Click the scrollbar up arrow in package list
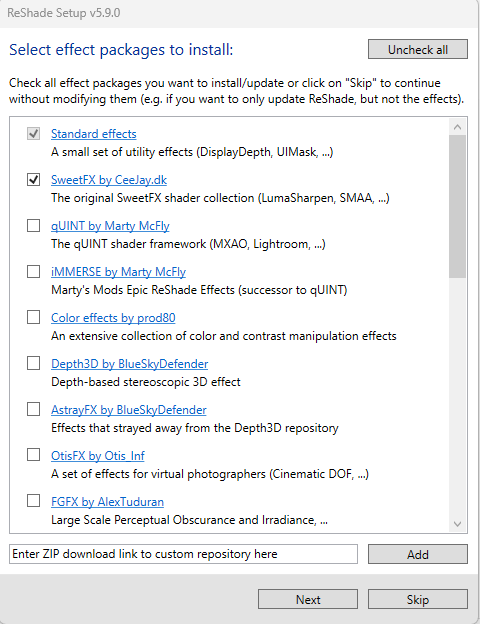480x624 pixels. click(x=457, y=127)
